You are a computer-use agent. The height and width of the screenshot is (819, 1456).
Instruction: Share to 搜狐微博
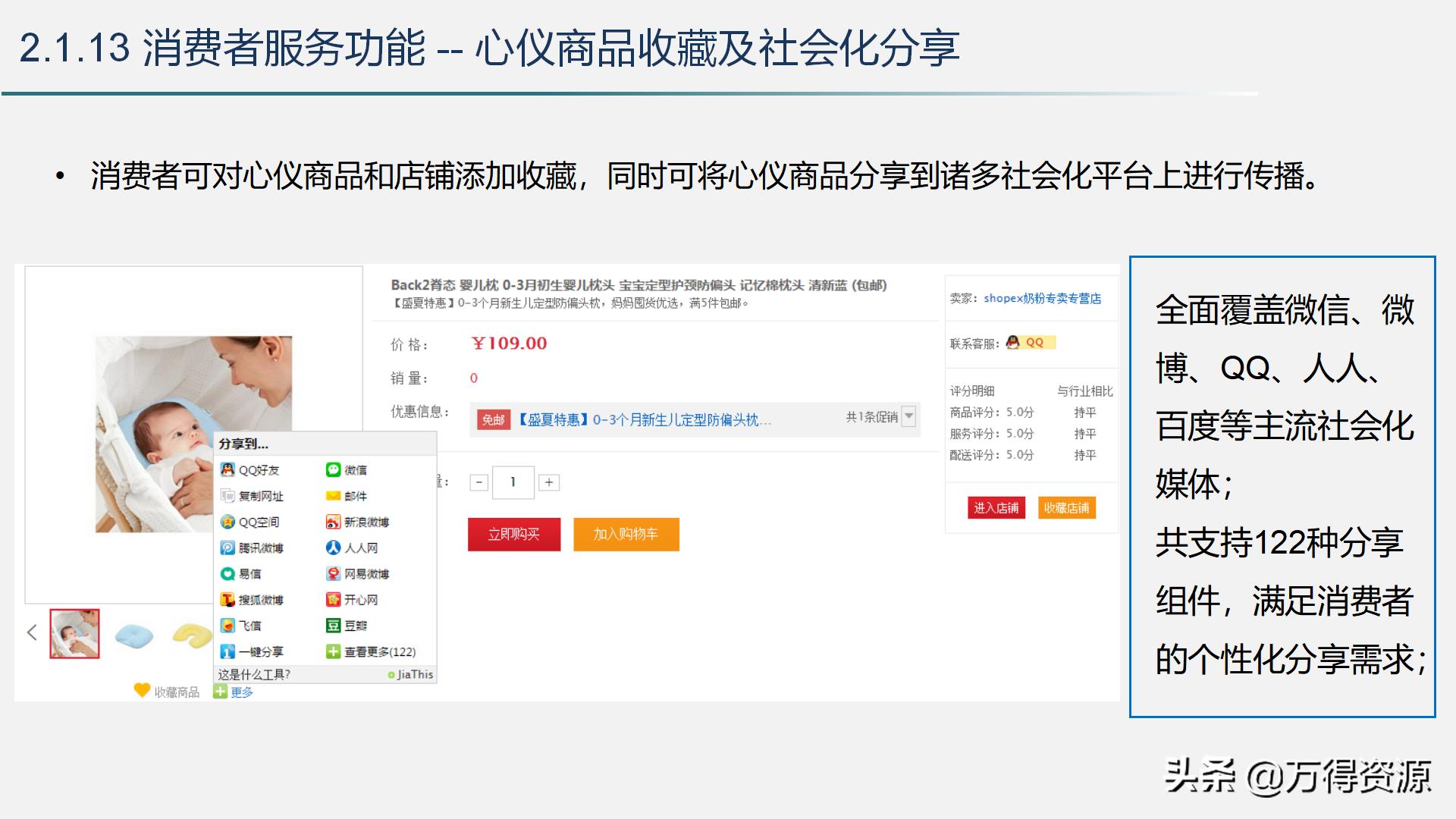[x=262, y=599]
